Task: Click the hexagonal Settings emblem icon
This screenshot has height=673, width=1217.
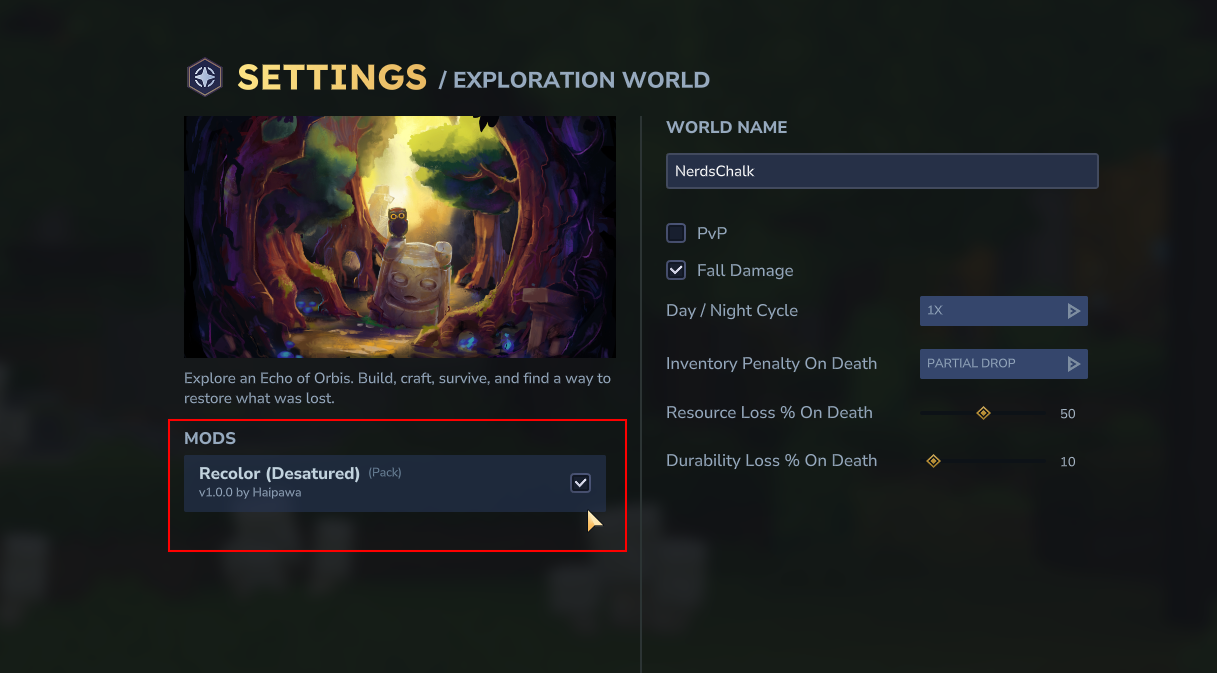Action: pos(205,77)
